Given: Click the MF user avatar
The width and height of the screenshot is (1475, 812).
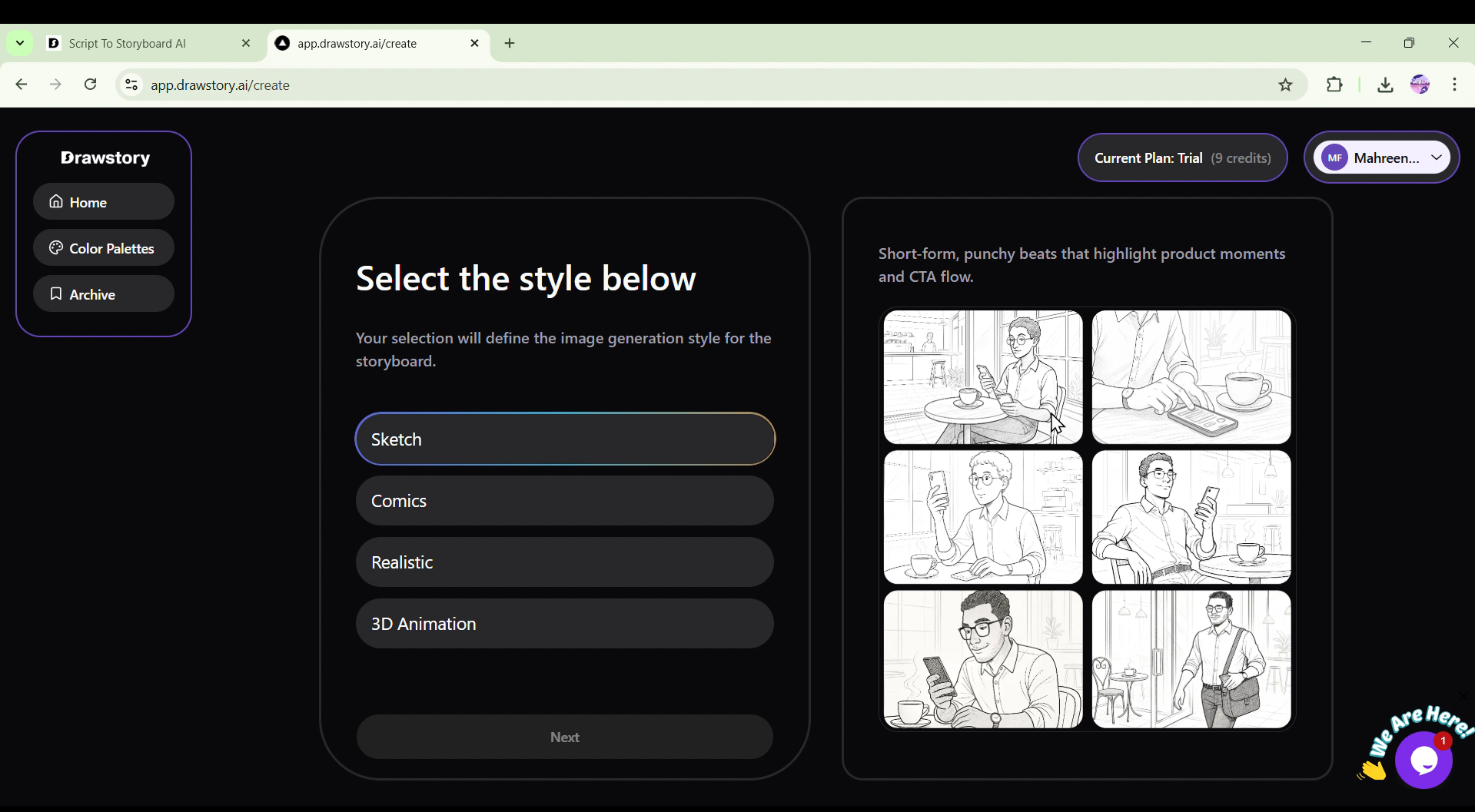Looking at the screenshot, I should (x=1335, y=157).
